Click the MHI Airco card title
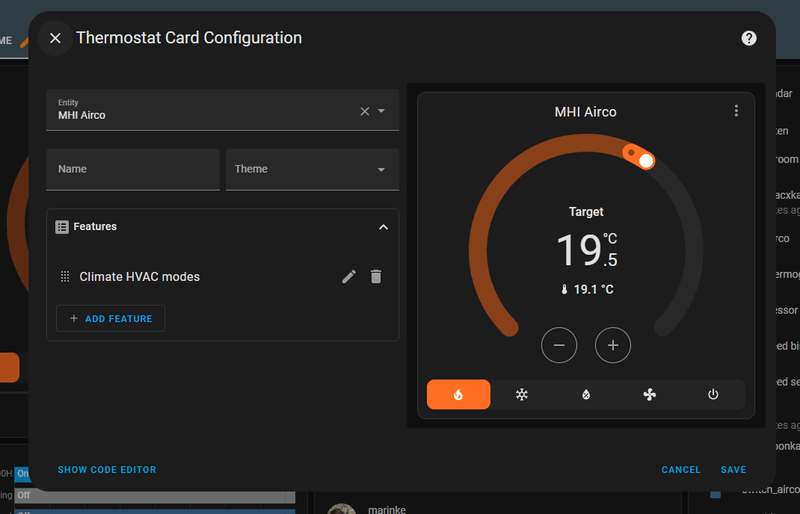Viewport: 800px width, 514px height. [585, 112]
